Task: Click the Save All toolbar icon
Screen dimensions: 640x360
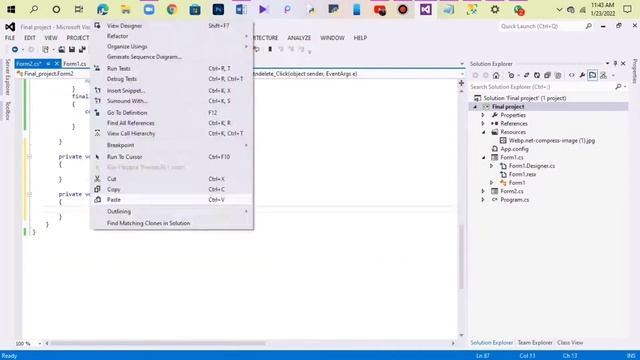Action: (x=82, y=49)
